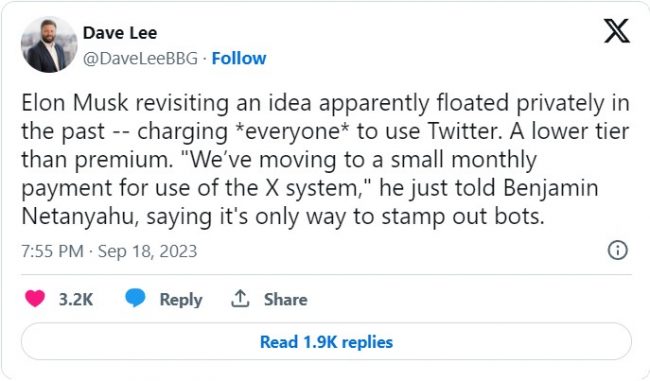
Task: Select the Share text label
Action: point(286,299)
